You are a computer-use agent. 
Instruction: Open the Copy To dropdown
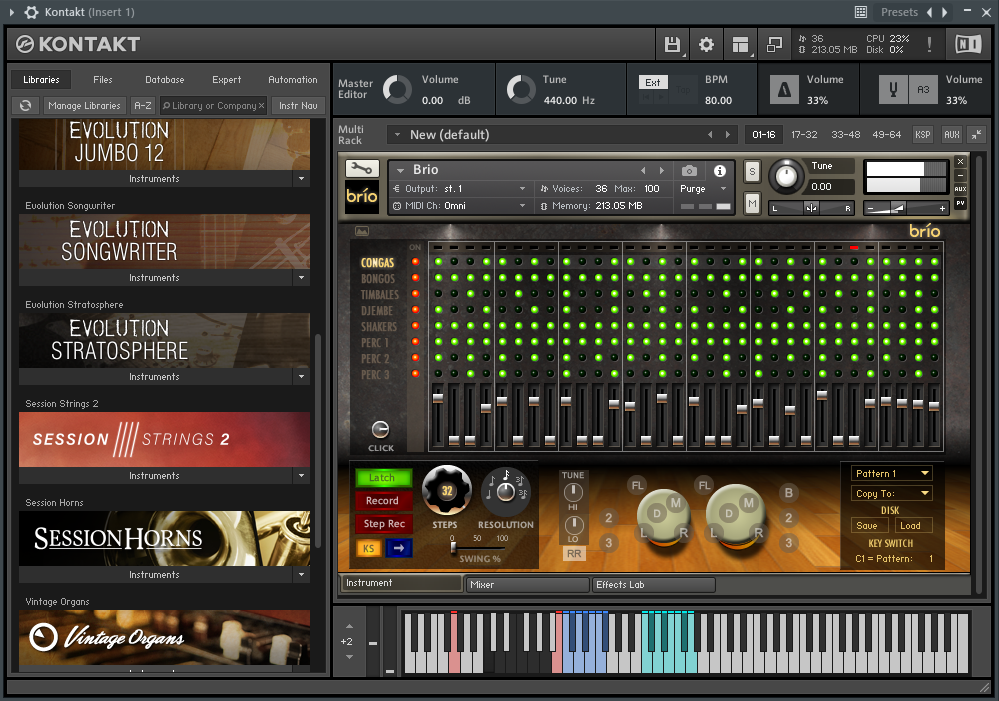pyautogui.click(x=891, y=493)
